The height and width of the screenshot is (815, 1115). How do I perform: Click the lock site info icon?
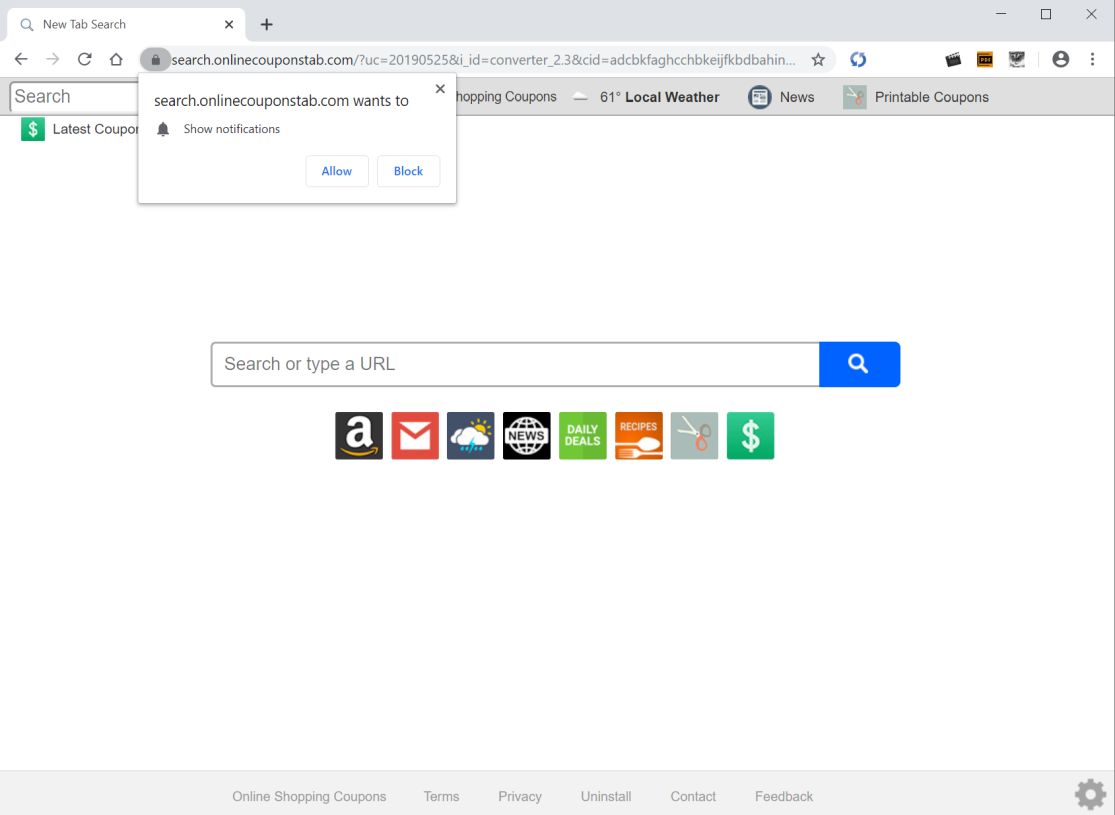tap(155, 60)
